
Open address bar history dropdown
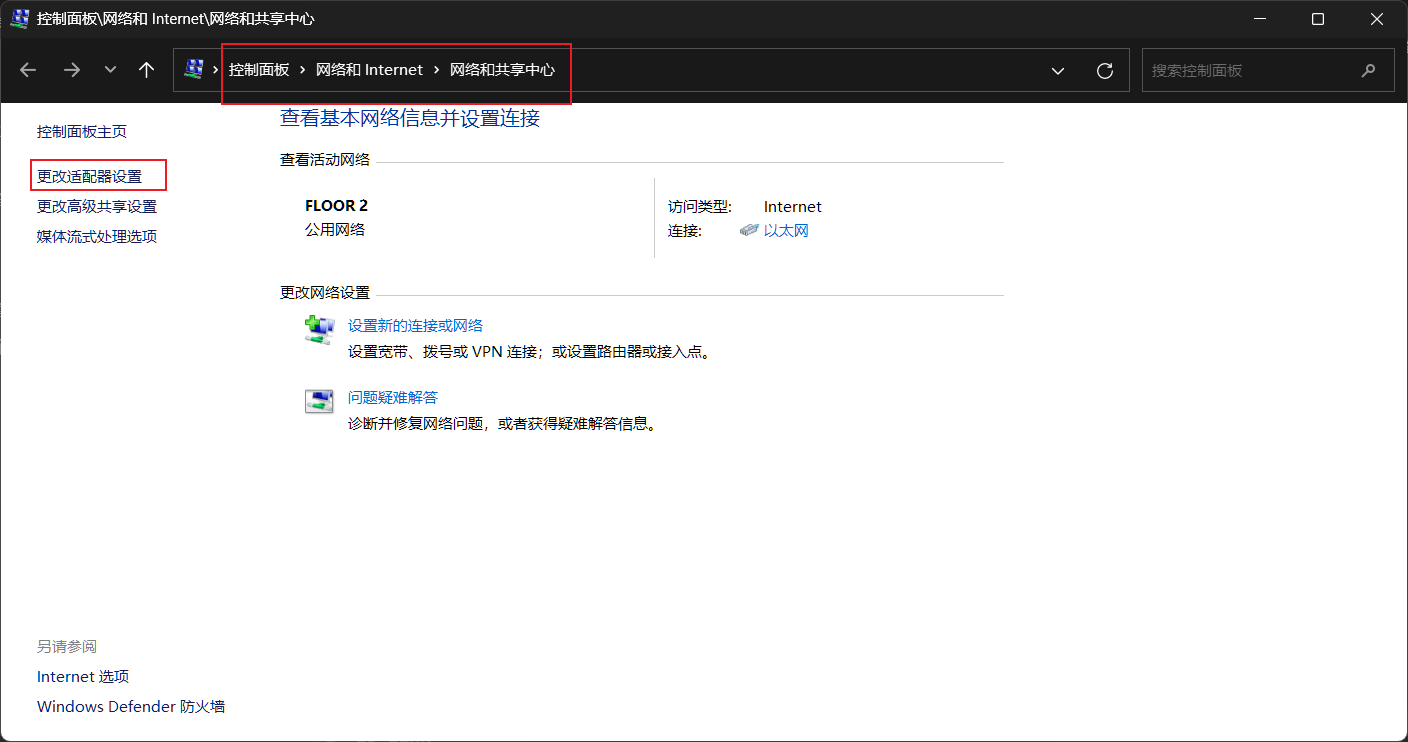pyautogui.click(x=1058, y=71)
